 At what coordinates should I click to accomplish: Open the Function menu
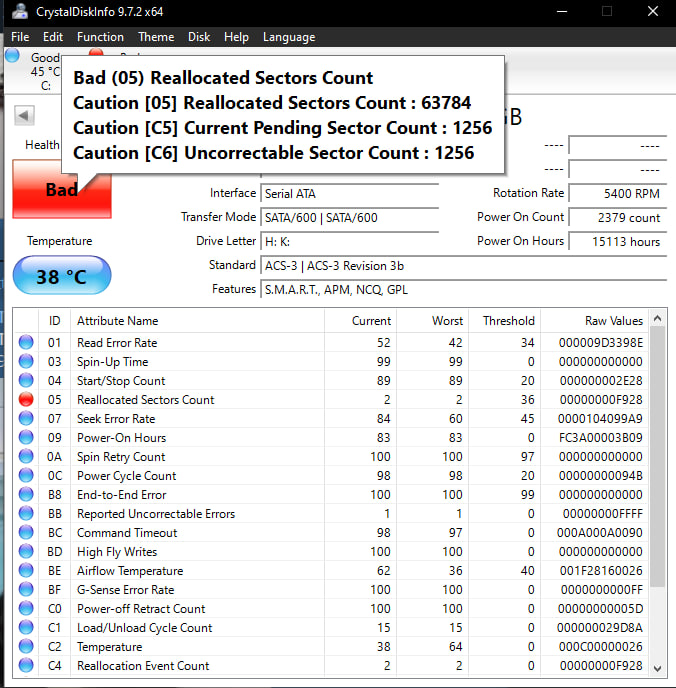(100, 37)
